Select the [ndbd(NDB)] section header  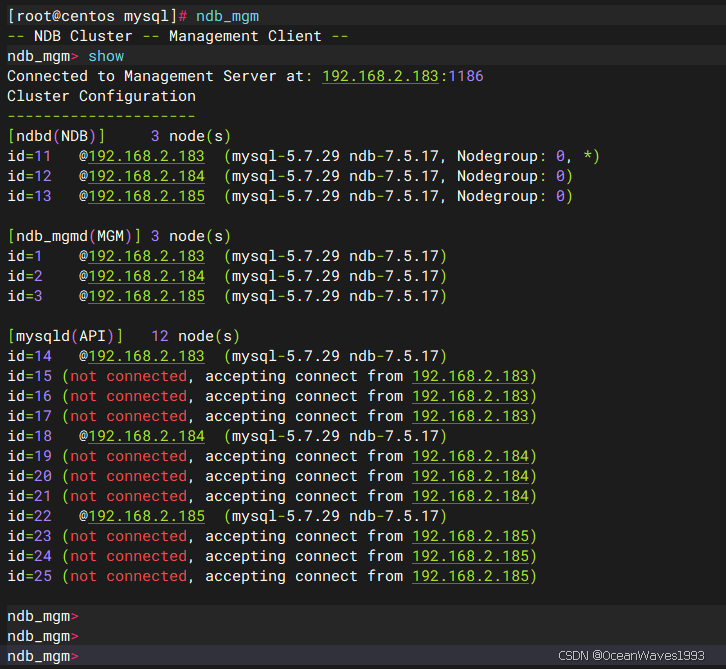coord(56,136)
